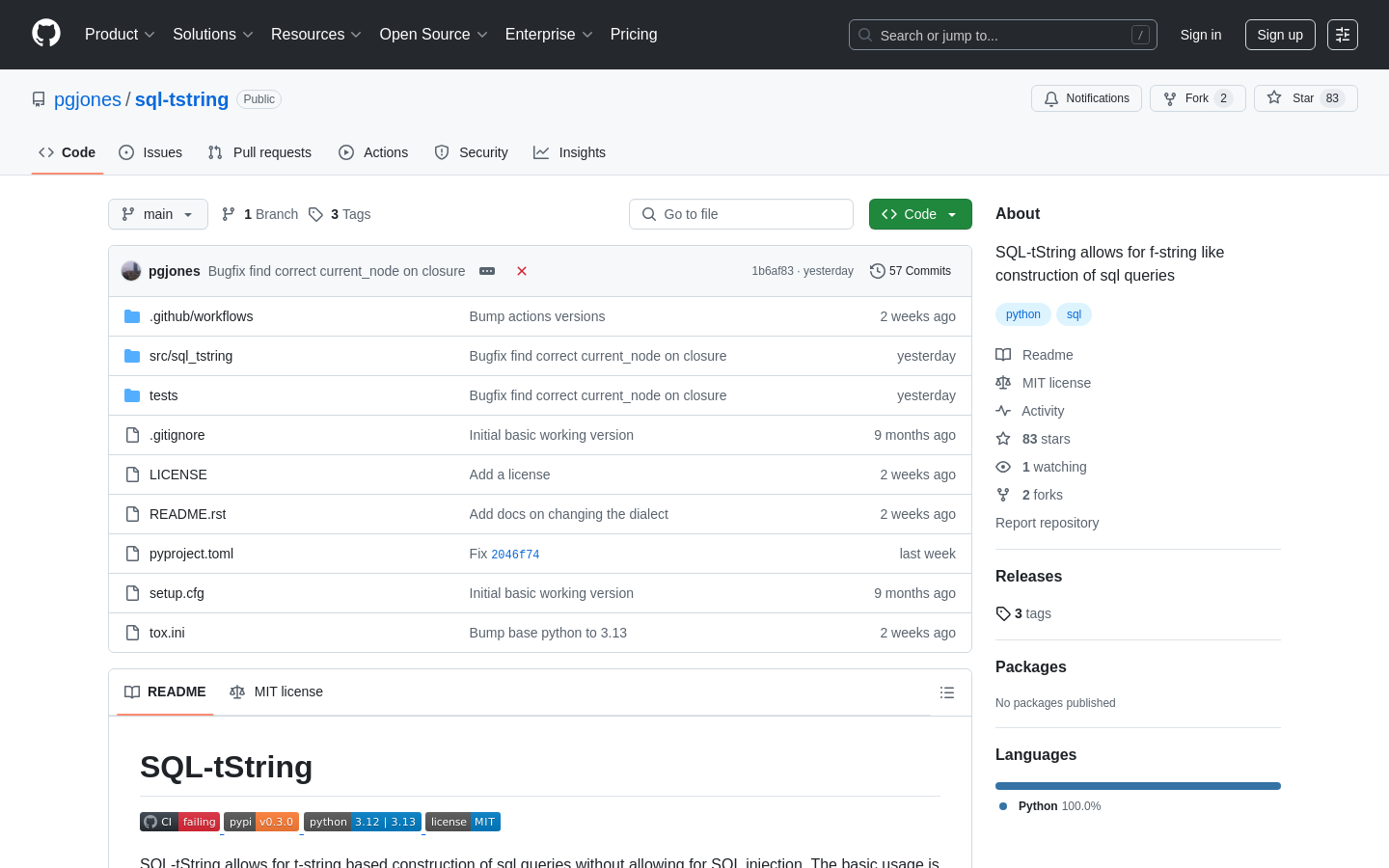Open the Security tab

(x=471, y=152)
